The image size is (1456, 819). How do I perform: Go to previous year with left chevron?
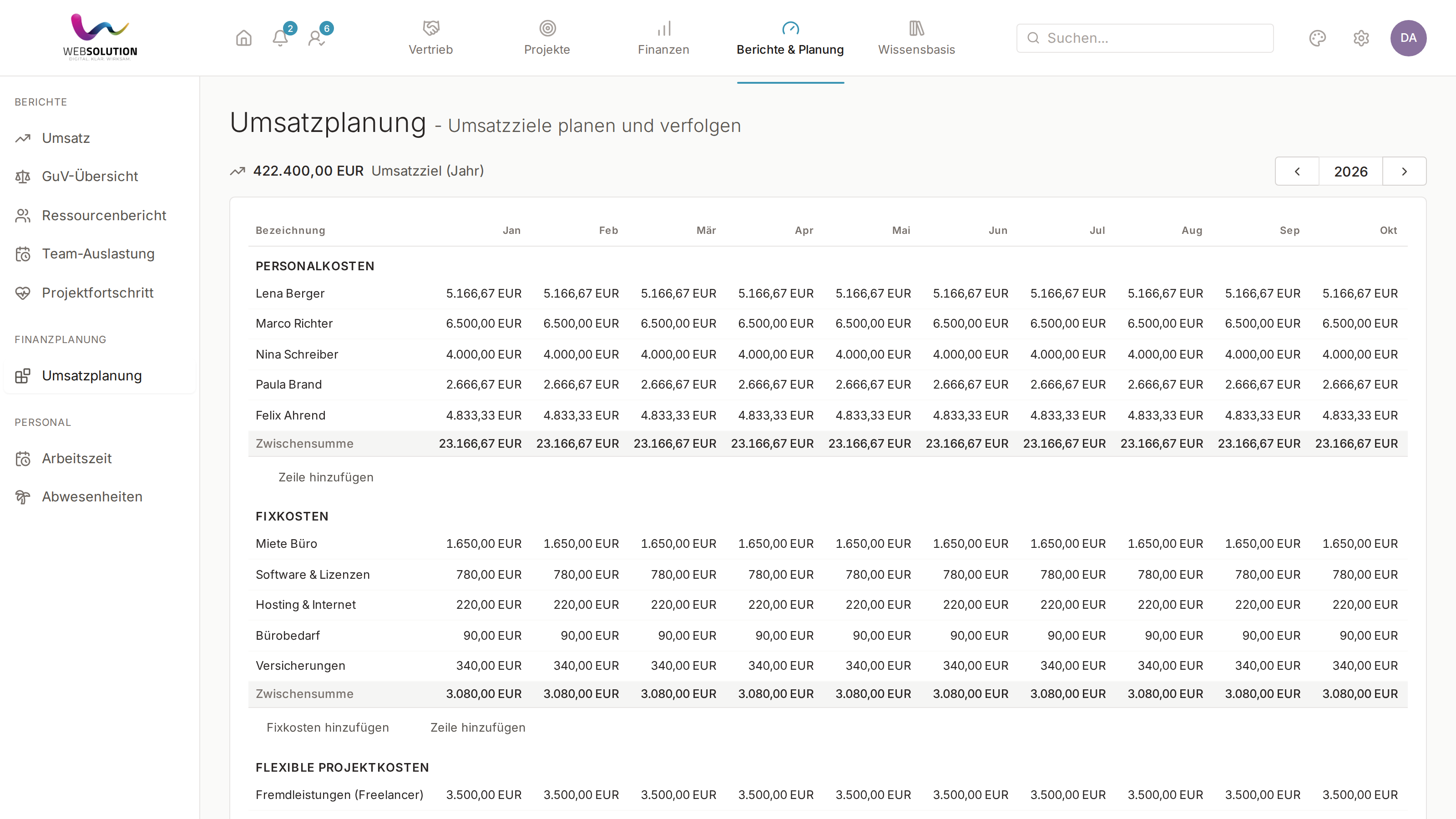coord(1297,171)
